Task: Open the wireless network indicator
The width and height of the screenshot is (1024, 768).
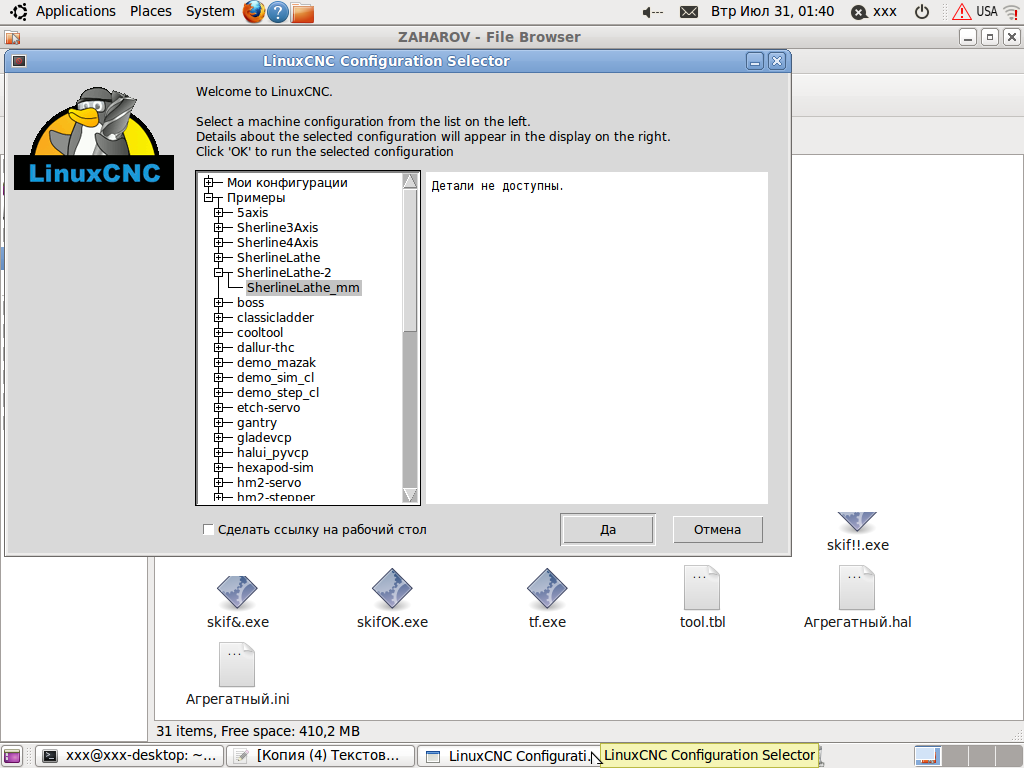Action: pos(1011,12)
